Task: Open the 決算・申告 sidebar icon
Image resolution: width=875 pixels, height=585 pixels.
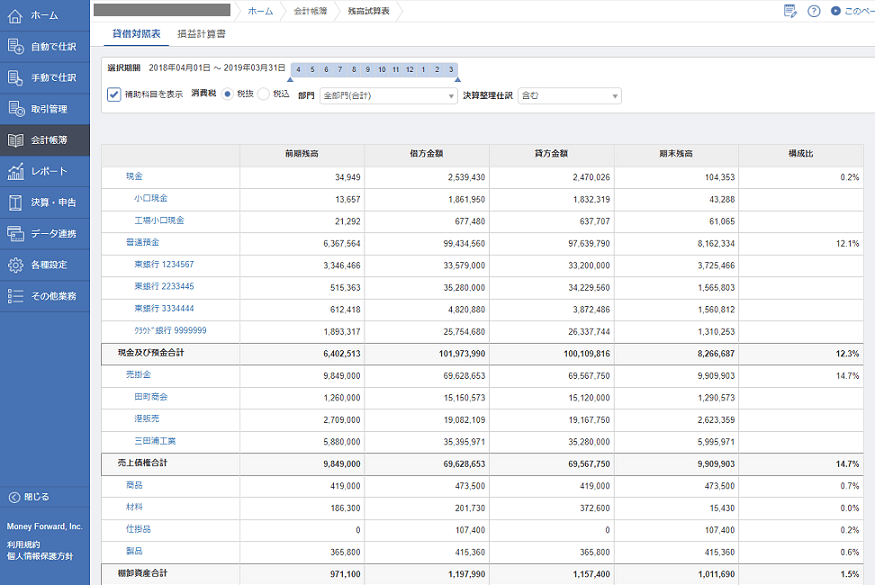Action: pos(15,203)
